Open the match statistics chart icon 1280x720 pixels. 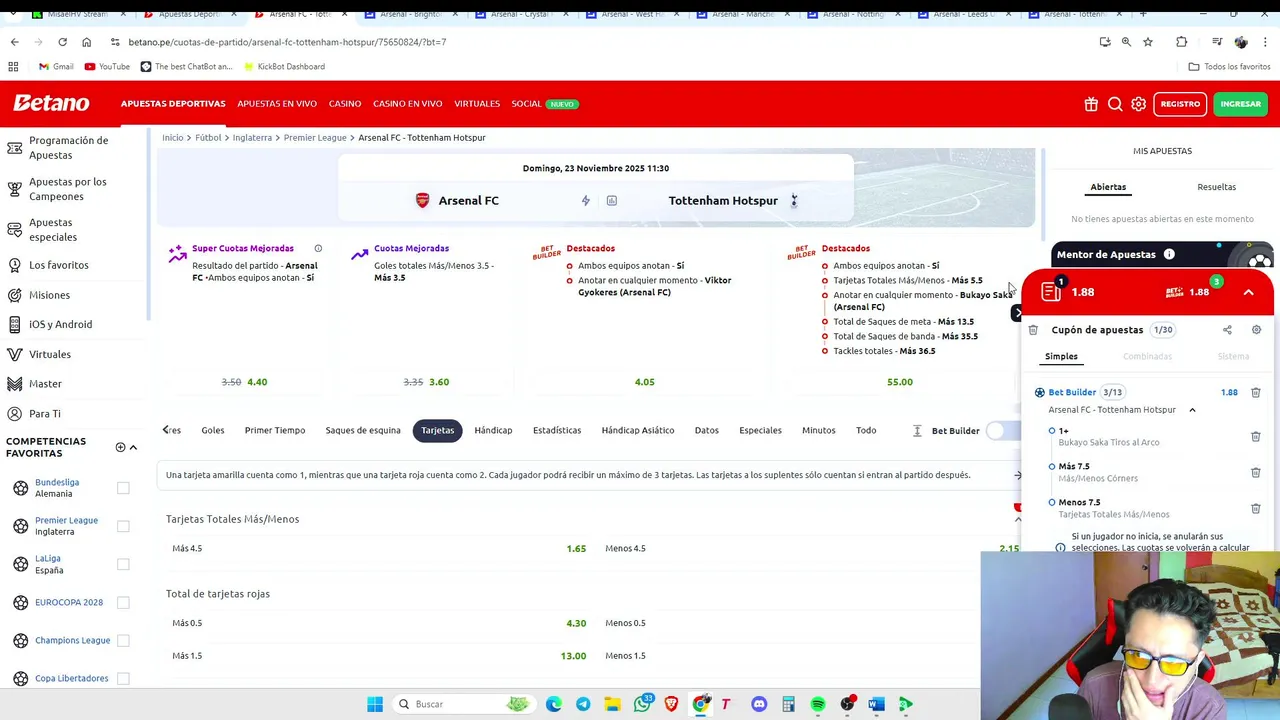612,200
